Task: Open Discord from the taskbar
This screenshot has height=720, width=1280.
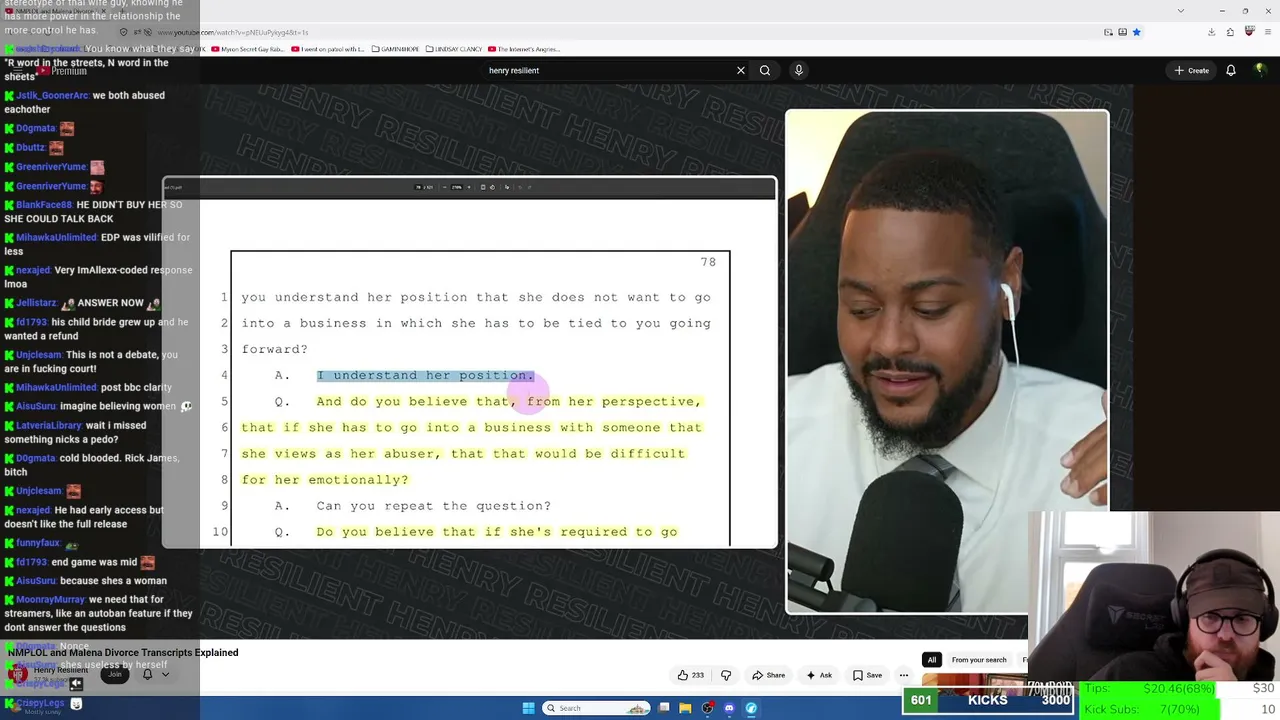Action: pos(729,708)
